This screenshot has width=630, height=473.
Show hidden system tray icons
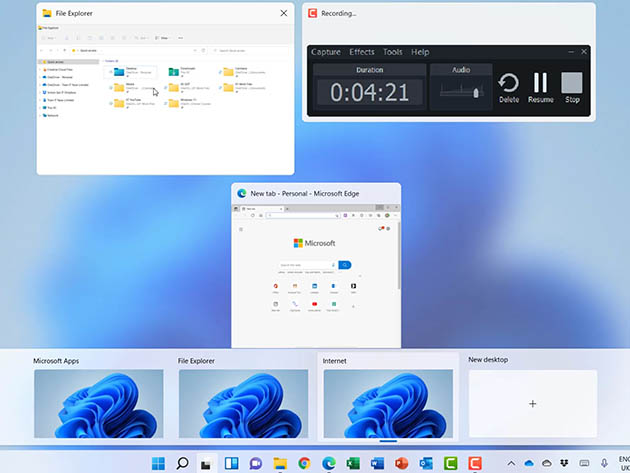(x=511, y=463)
